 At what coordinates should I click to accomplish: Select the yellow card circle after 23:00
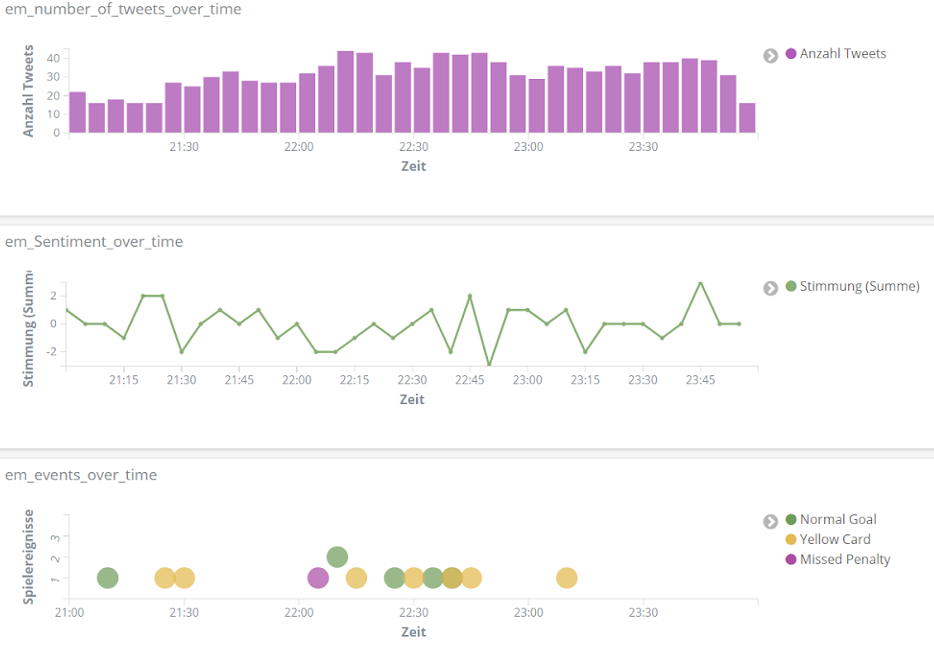click(567, 578)
